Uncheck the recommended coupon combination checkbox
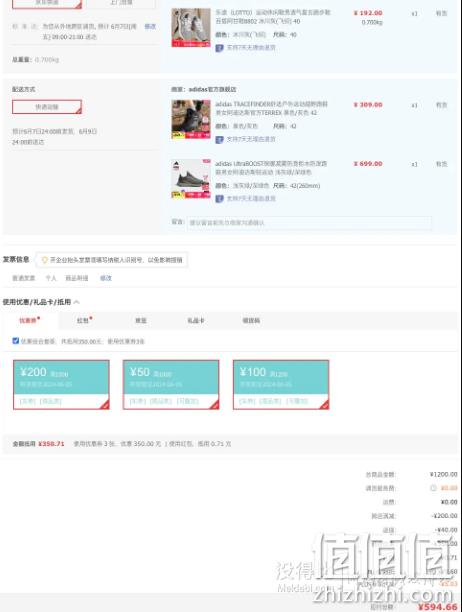462x612 pixels. 16,341
